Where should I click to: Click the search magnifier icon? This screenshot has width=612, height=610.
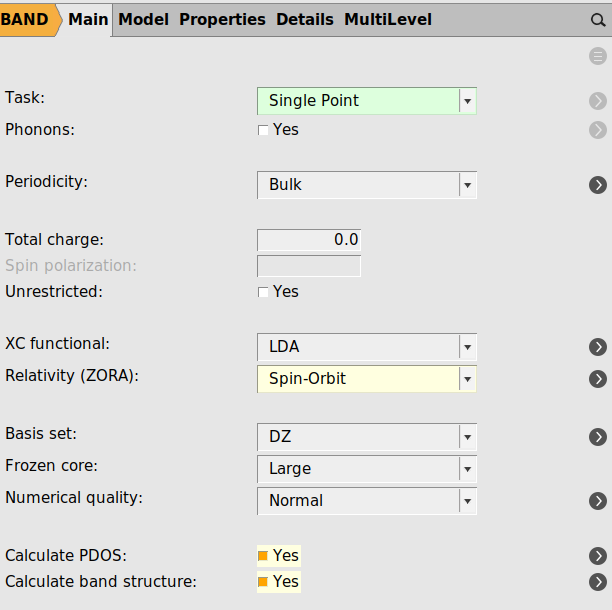598,19
